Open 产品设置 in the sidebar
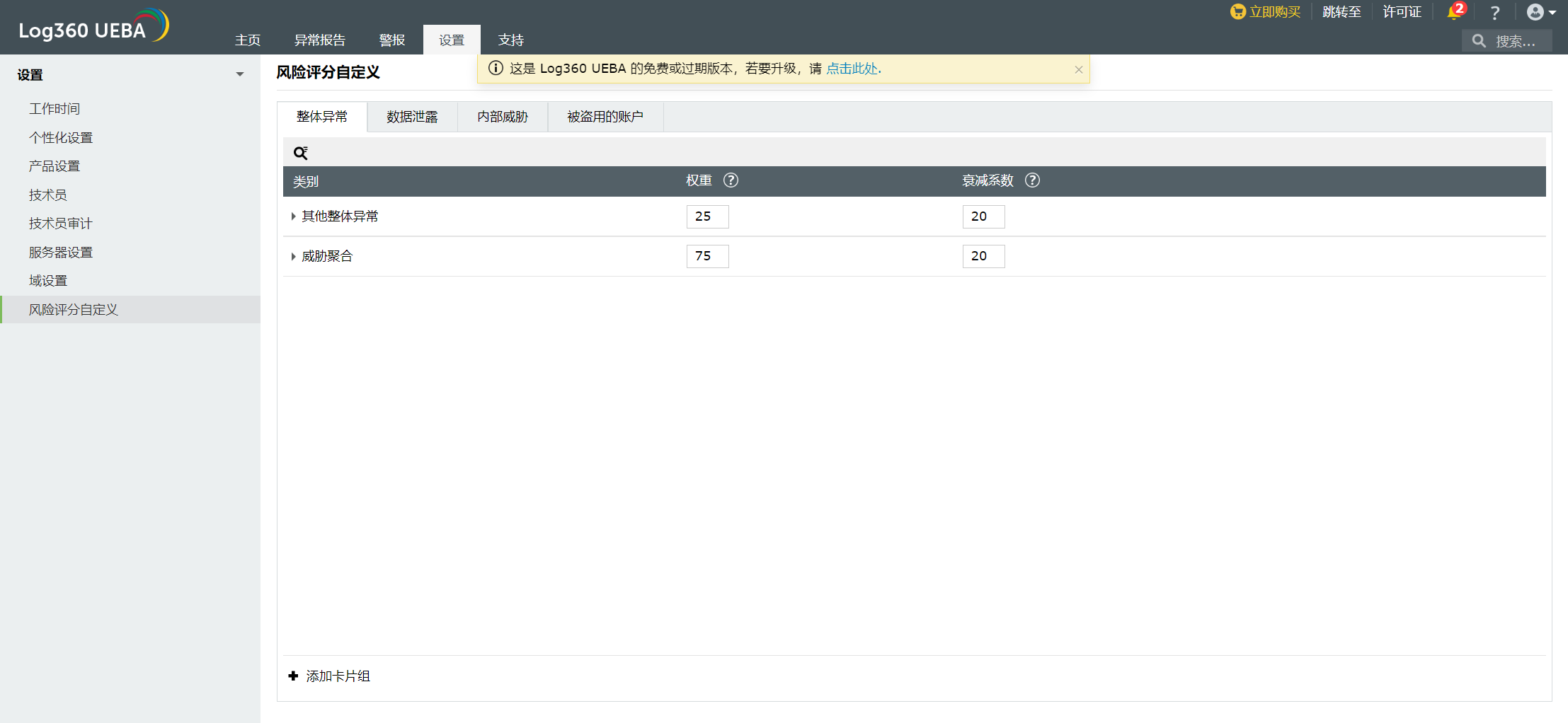Screen dimensions: 1568x723 pyautogui.click(x=55, y=166)
